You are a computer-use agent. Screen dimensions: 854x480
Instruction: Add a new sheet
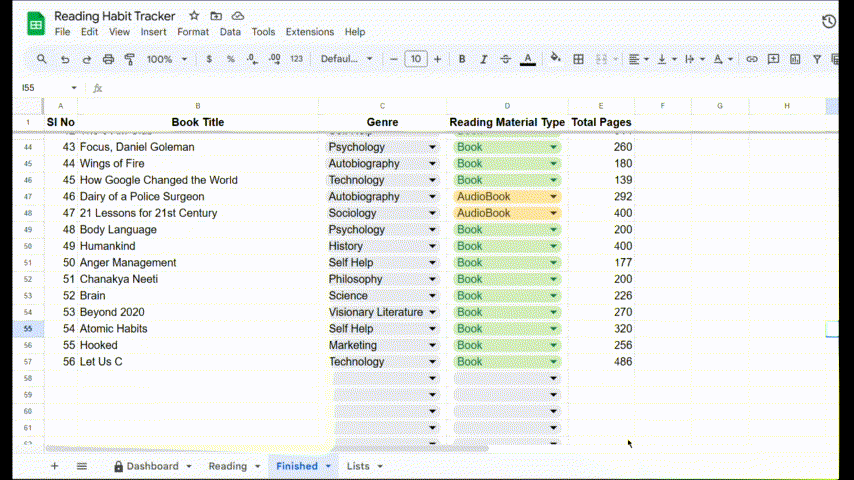[x=54, y=466]
